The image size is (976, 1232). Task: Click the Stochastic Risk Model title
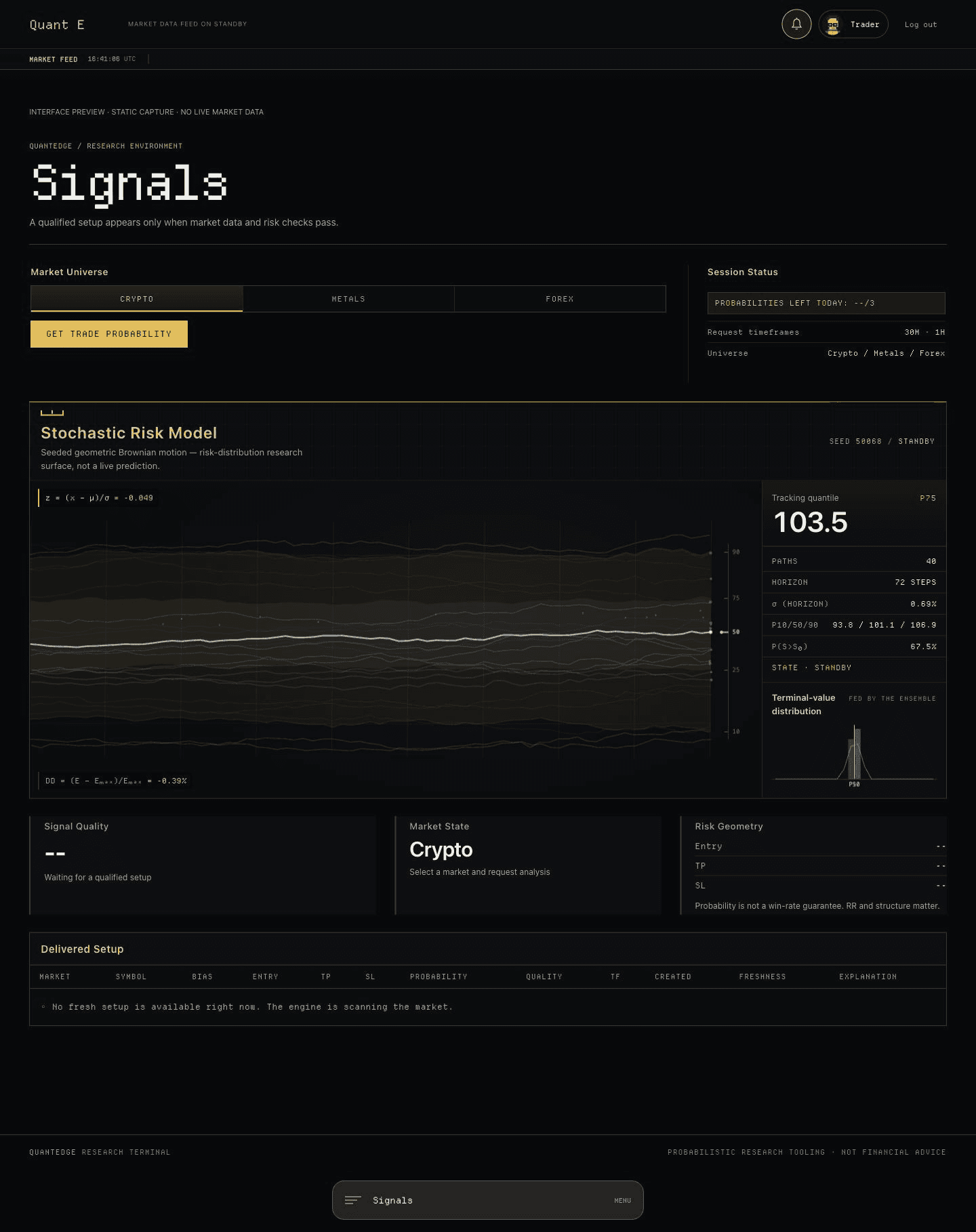[129, 433]
